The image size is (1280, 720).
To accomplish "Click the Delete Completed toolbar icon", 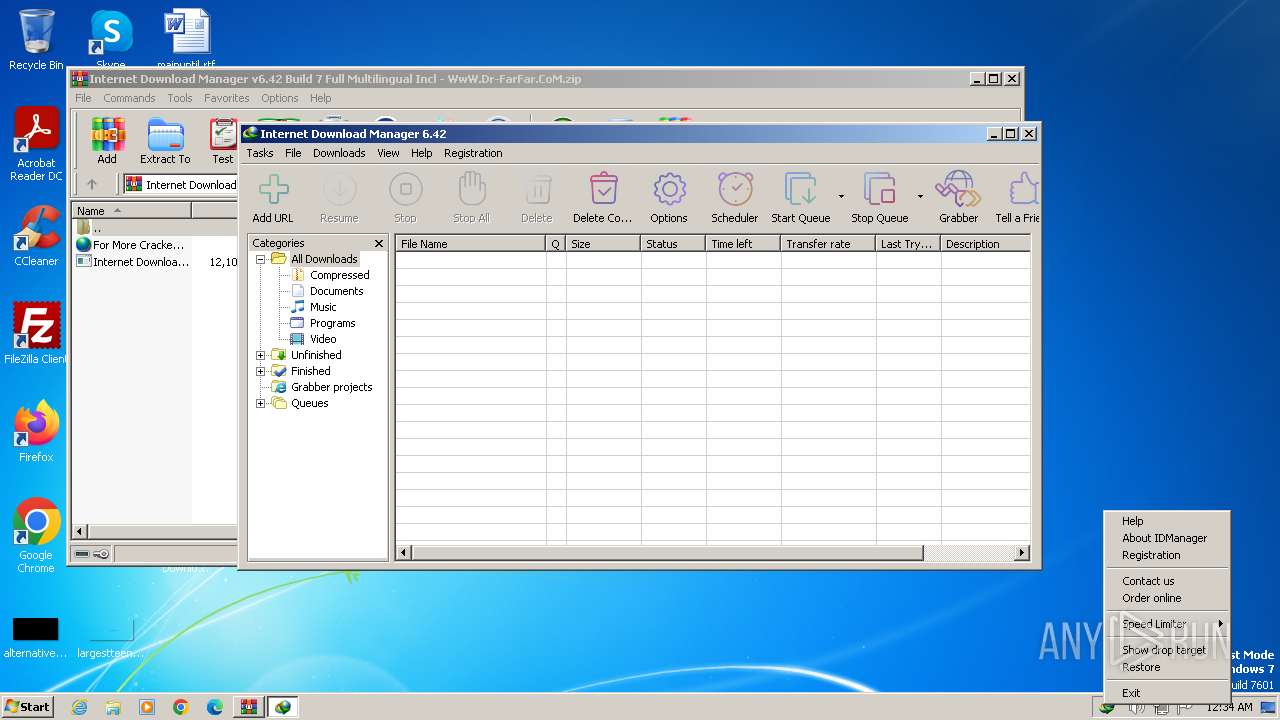I will click(603, 189).
